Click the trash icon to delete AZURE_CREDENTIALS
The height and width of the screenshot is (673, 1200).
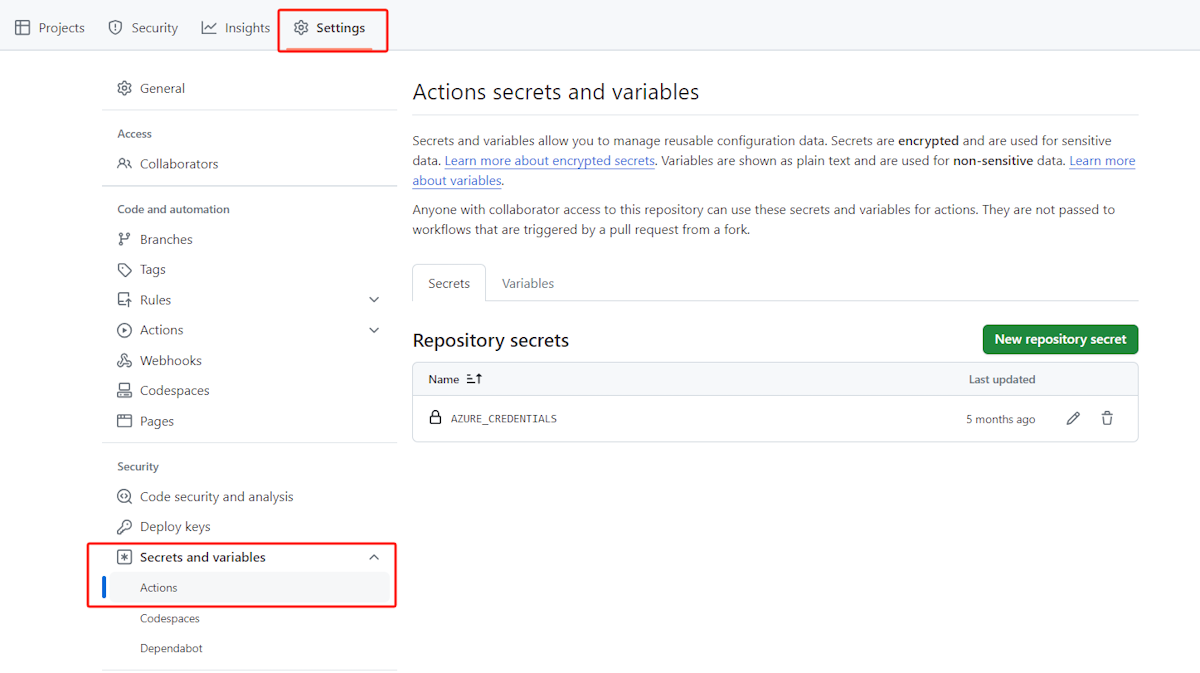[x=1107, y=418]
